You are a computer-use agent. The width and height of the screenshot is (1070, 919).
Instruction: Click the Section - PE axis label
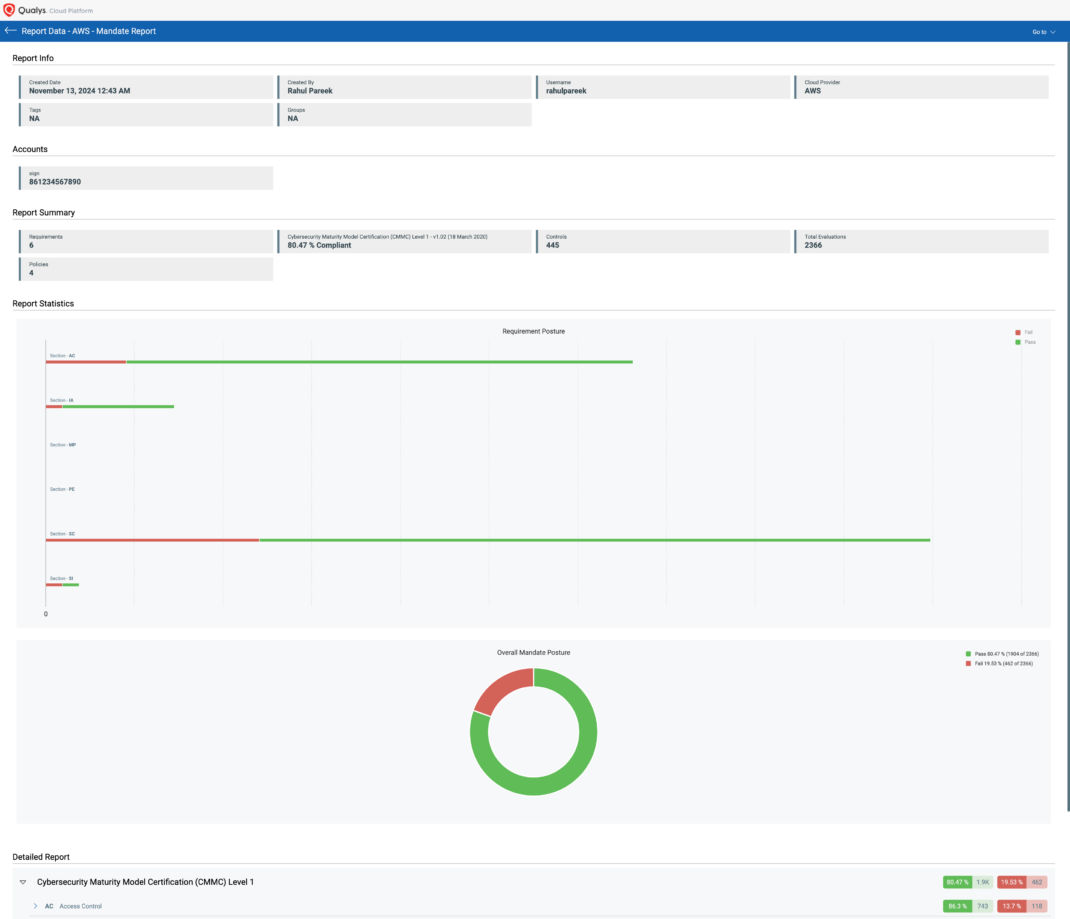click(x=62, y=489)
